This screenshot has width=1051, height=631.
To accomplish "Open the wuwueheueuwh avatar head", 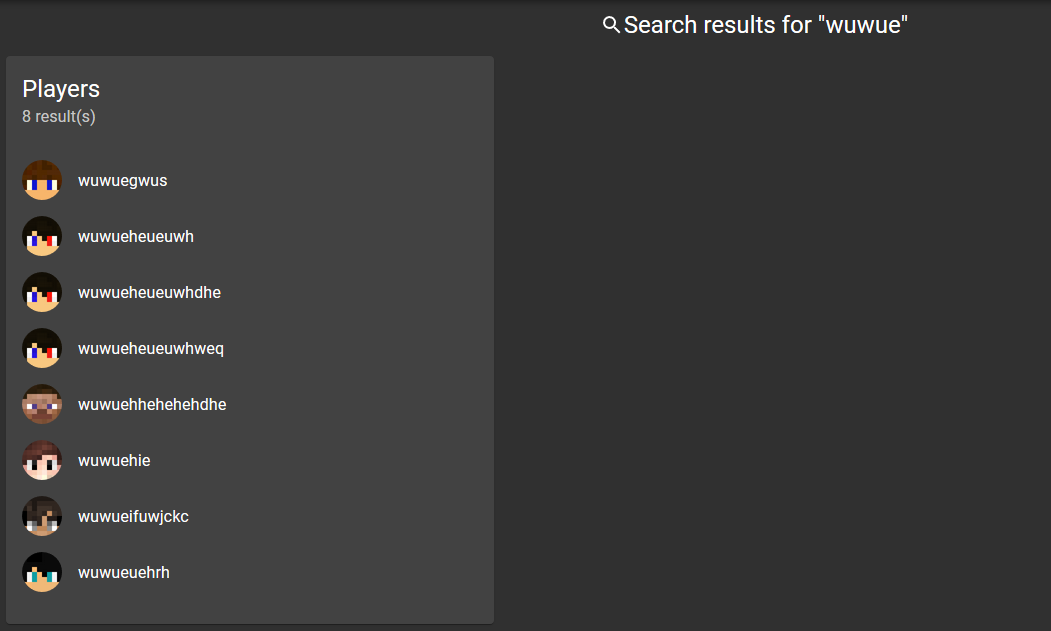I will point(42,236).
